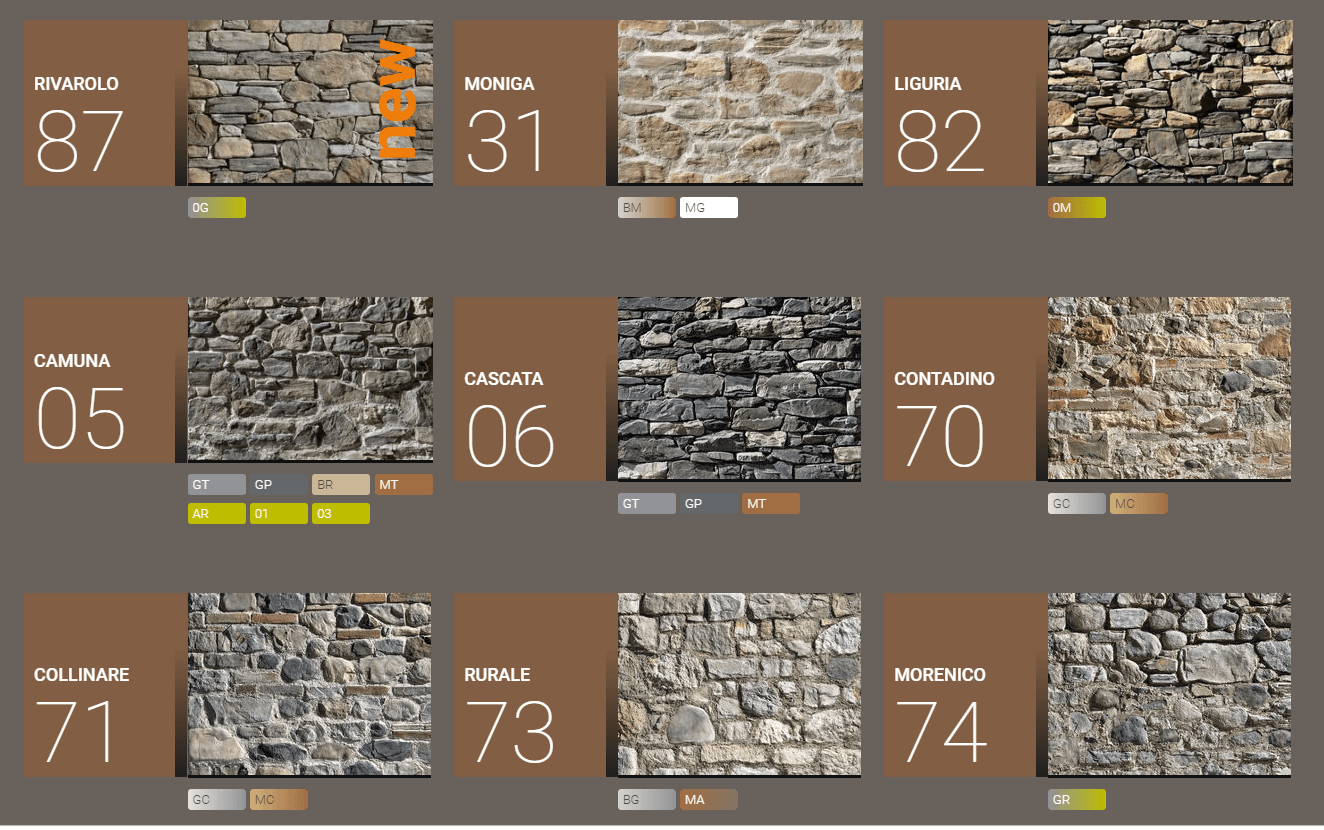Select the 0G color swatch under Rivarolo
The width and height of the screenshot is (1324, 830).
pyautogui.click(x=217, y=208)
